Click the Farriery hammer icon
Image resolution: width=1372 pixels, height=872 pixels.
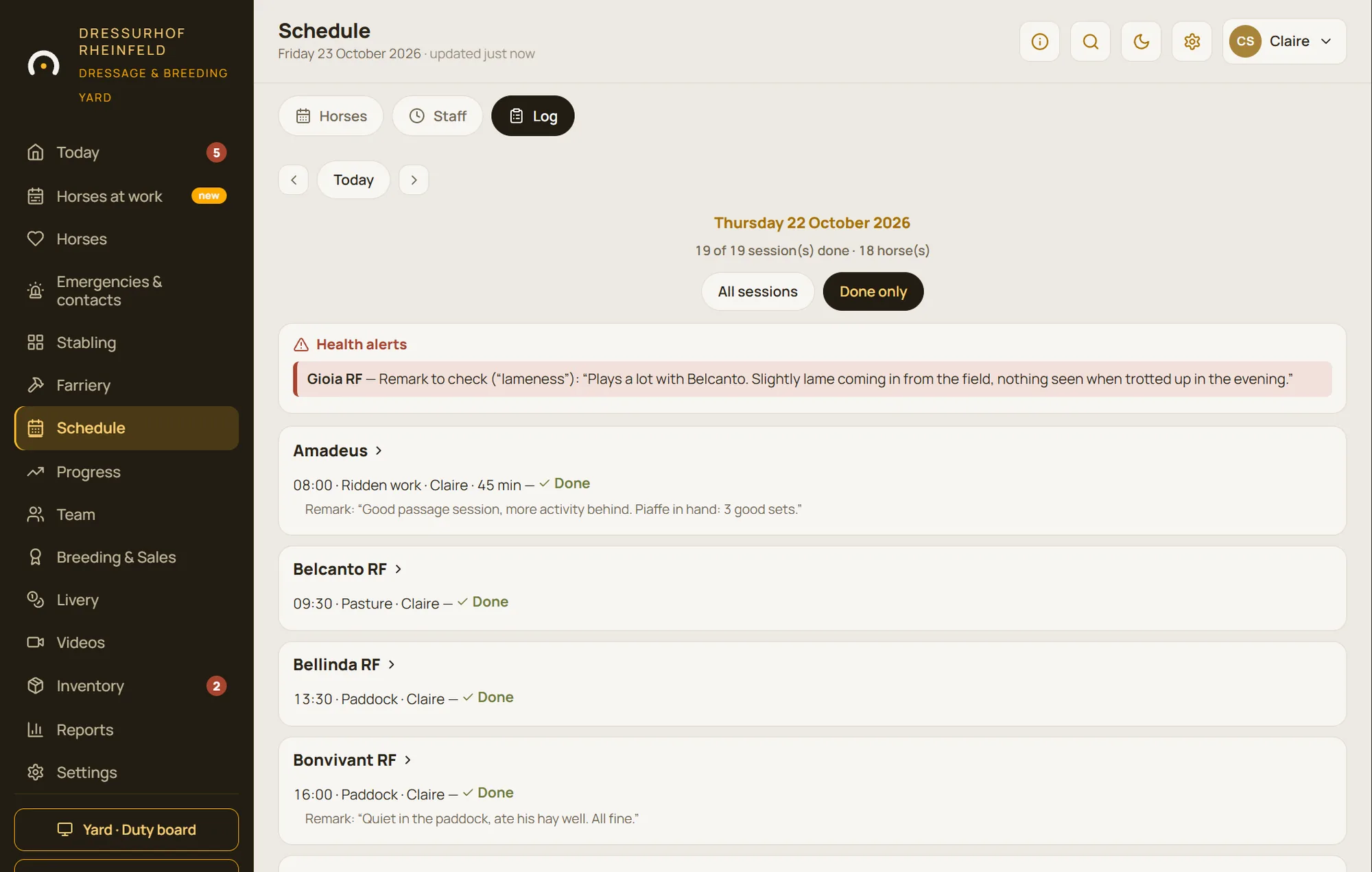pos(36,385)
